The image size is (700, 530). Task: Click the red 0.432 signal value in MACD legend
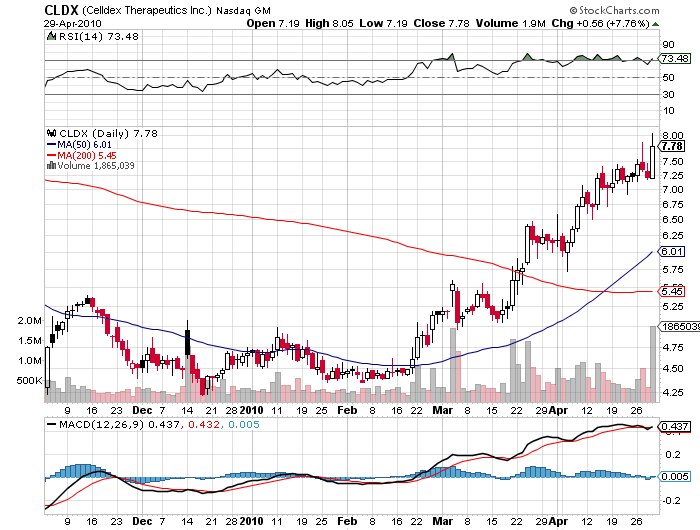[204, 425]
